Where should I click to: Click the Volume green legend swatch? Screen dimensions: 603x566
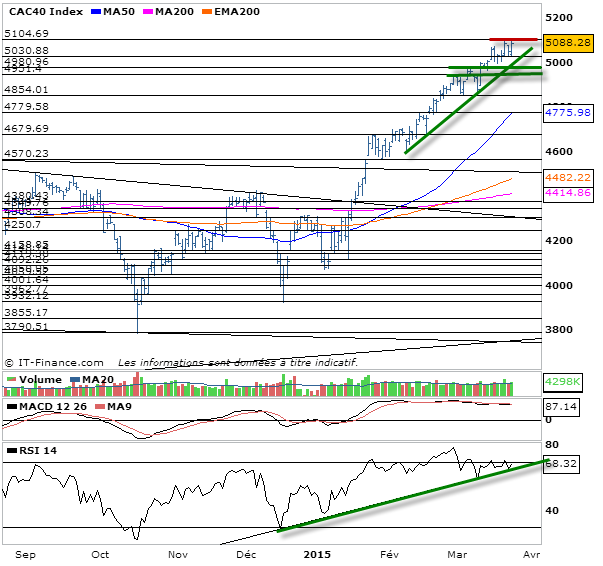click(12, 379)
